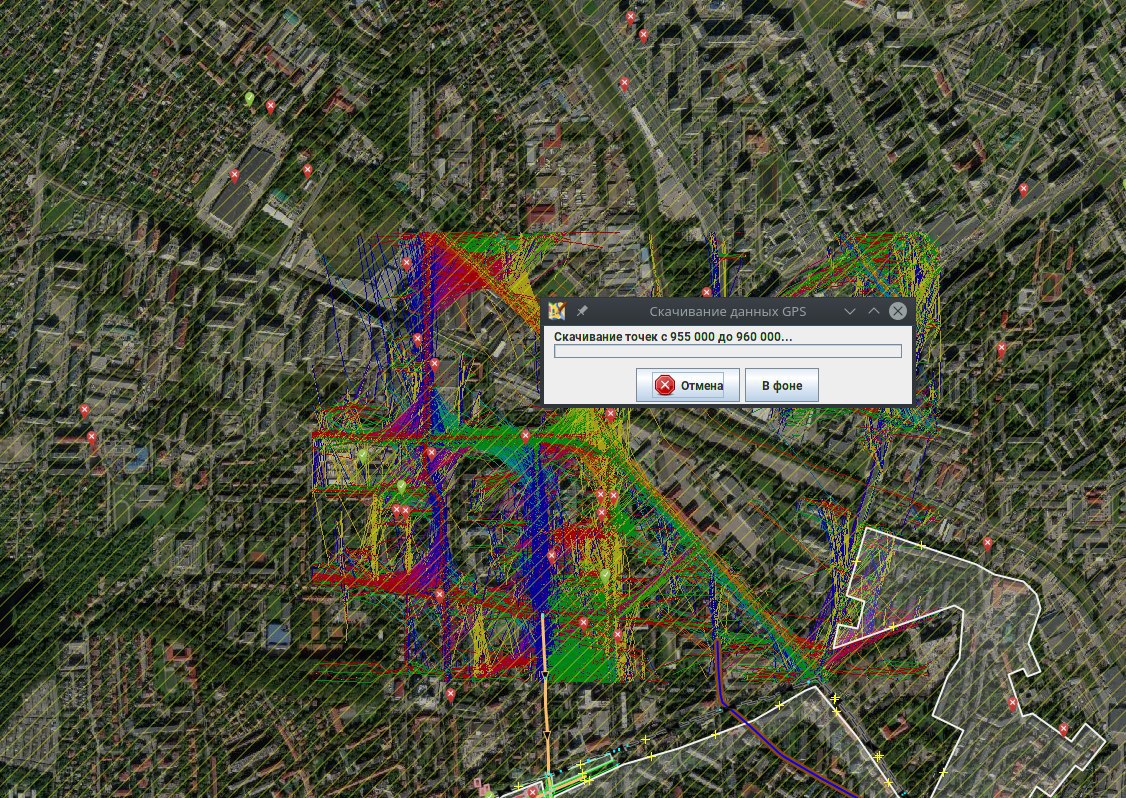Click the download progress bar

click(727, 351)
